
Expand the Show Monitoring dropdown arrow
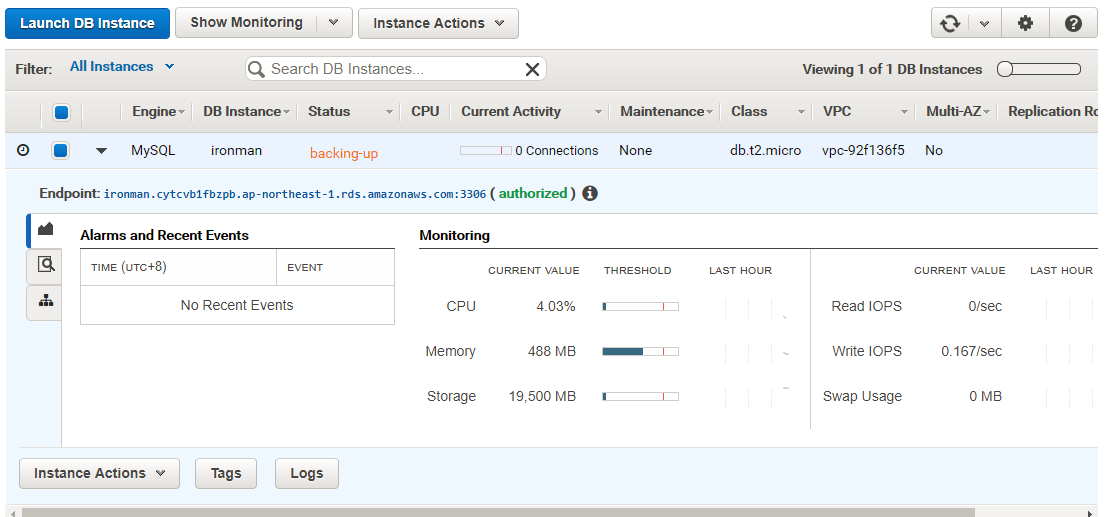[335, 23]
